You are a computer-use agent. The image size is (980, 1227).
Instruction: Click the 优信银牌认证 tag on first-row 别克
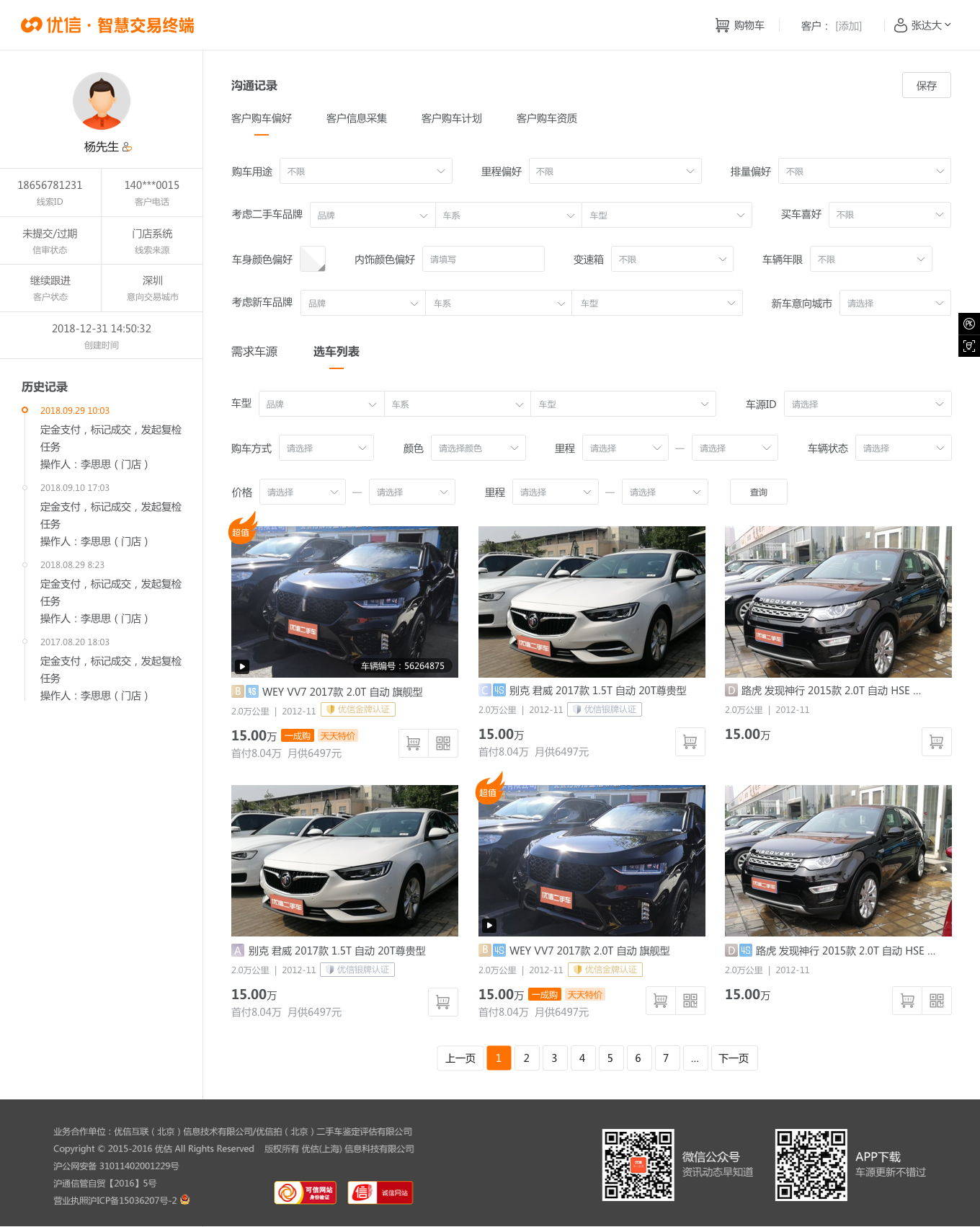(605, 709)
